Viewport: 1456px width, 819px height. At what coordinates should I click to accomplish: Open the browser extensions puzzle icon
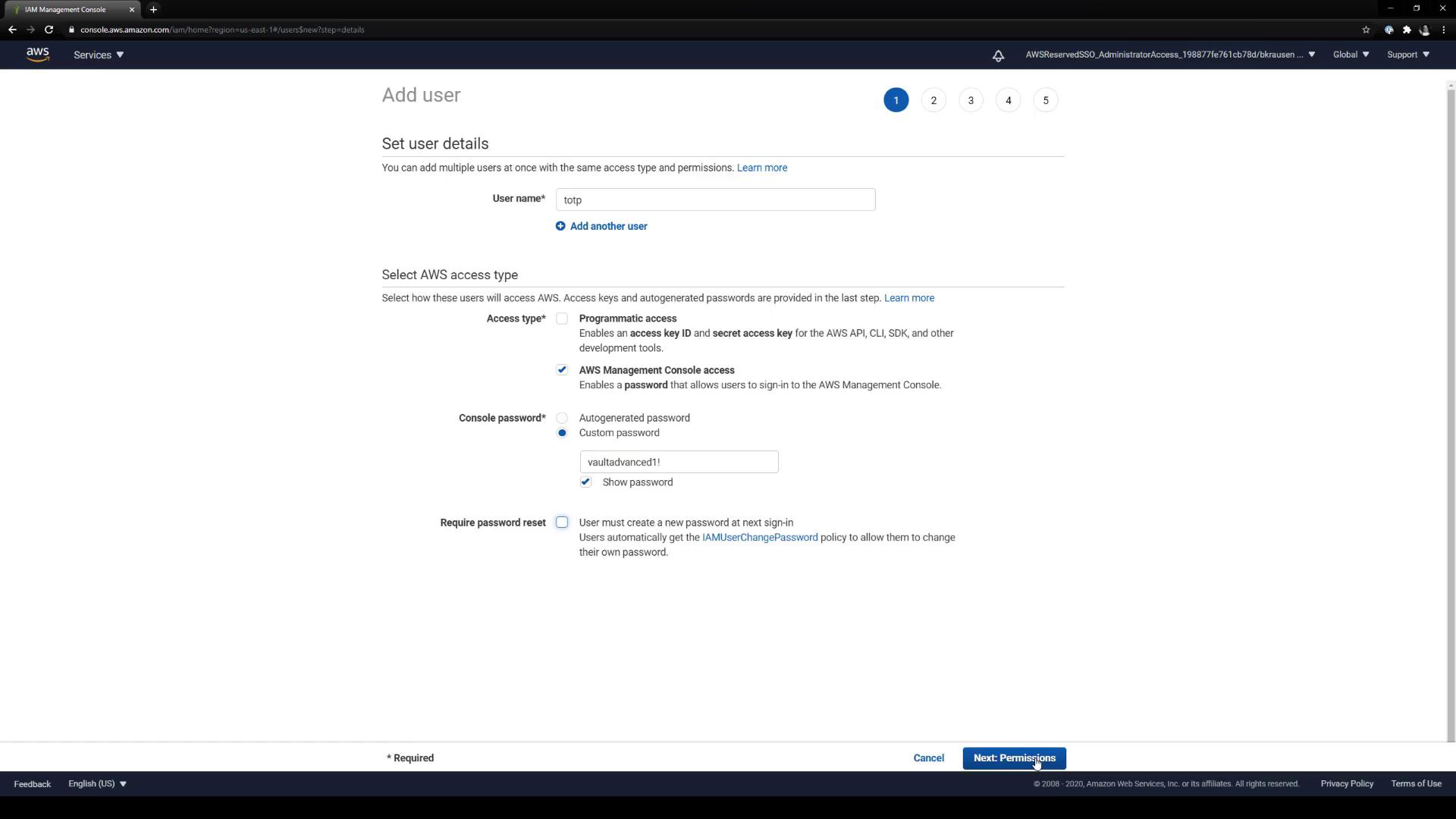coord(1407,30)
